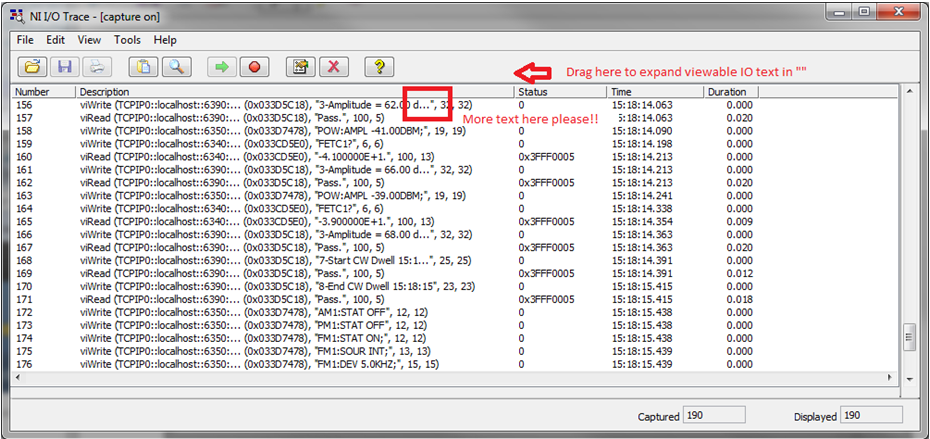Click status 0x3FFF0005 in row 160
This screenshot has width=930, height=439.
pos(546,157)
